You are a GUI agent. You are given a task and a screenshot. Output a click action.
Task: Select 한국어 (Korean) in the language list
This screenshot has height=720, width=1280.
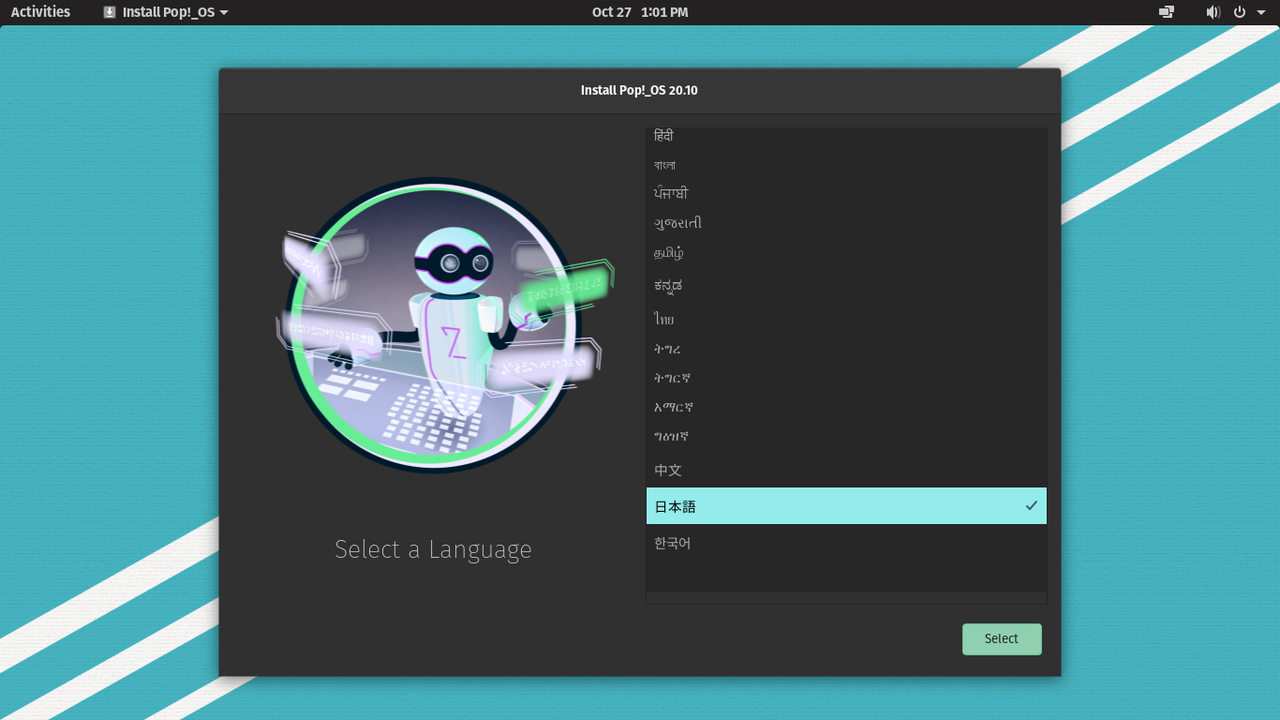coord(846,543)
